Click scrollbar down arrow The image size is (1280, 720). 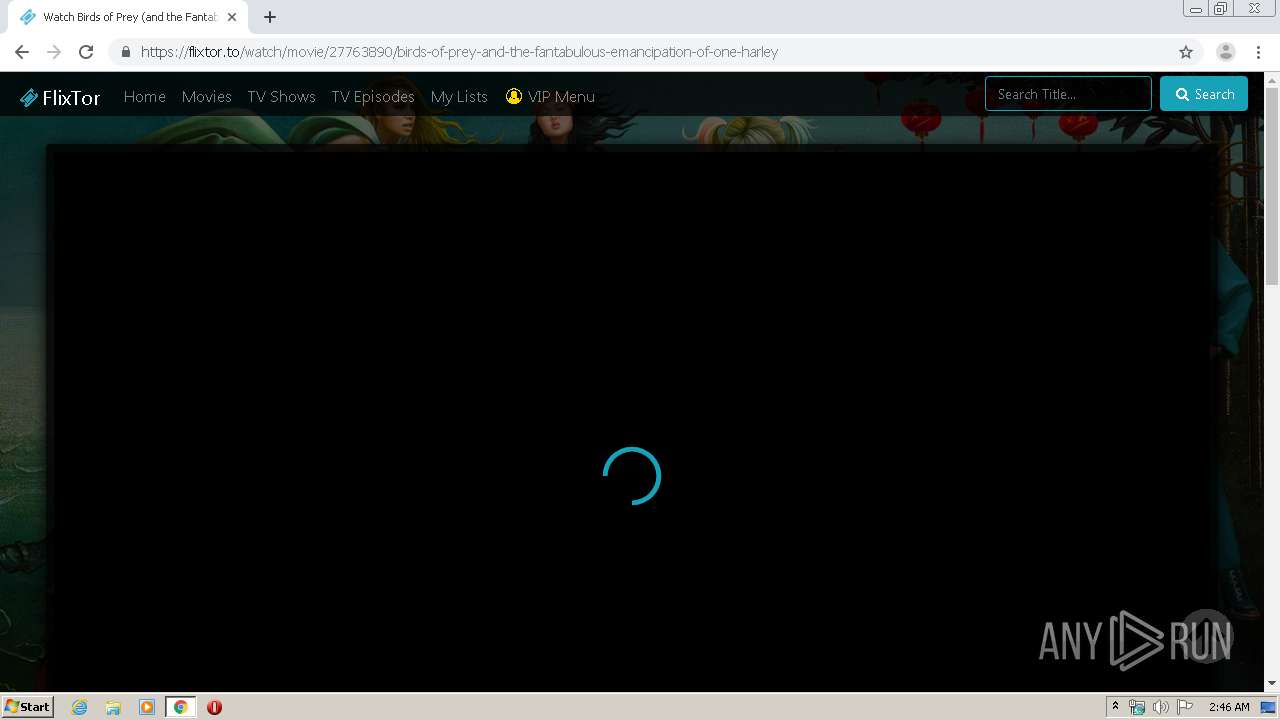1272,684
